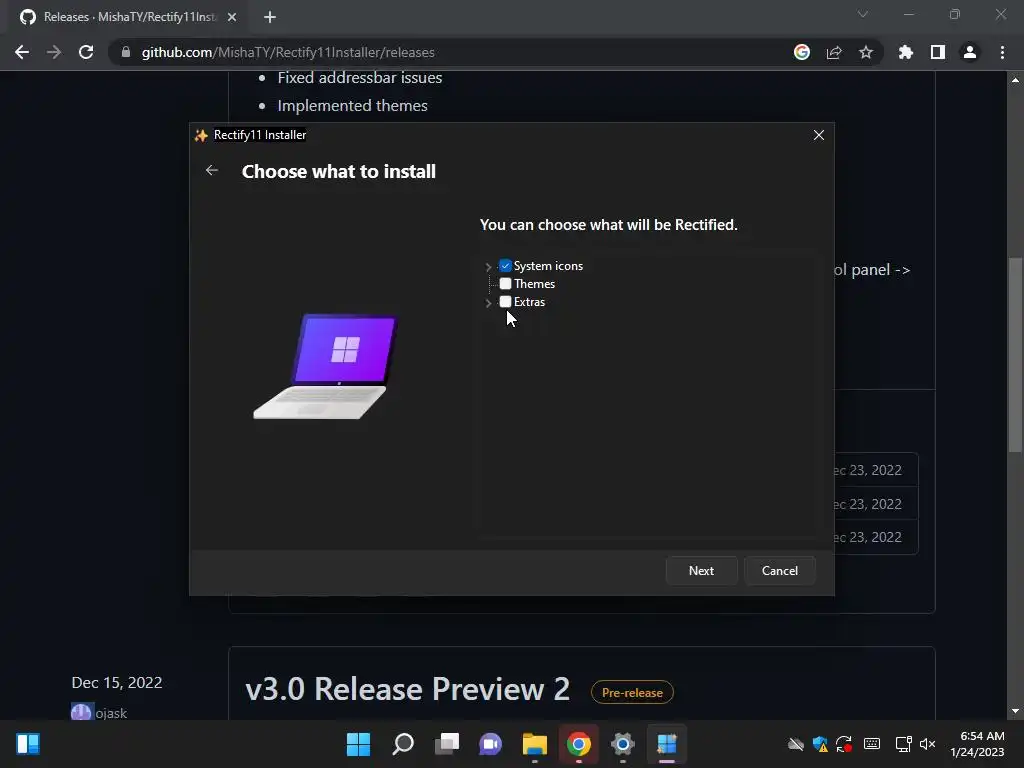Open the ojask author link
Screen dimensions: 1024x768
[x=111, y=713]
